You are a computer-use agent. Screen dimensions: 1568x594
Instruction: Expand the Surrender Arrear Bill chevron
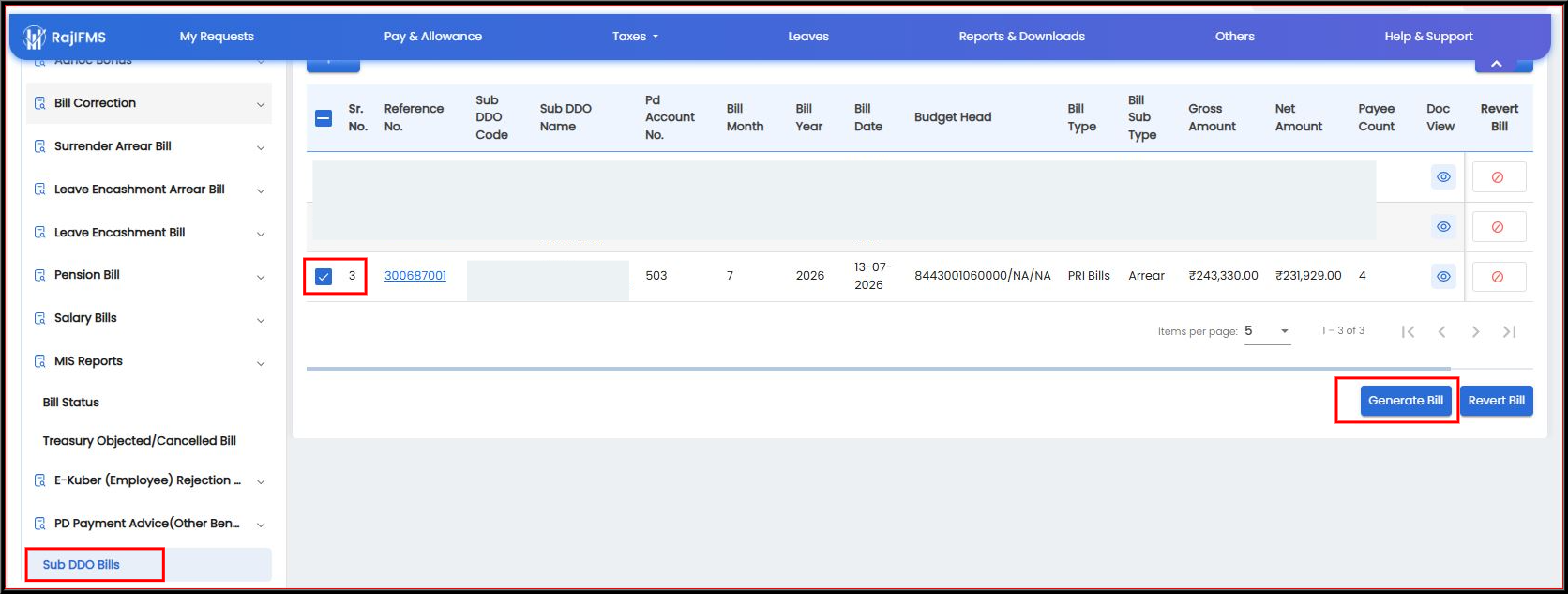click(261, 147)
